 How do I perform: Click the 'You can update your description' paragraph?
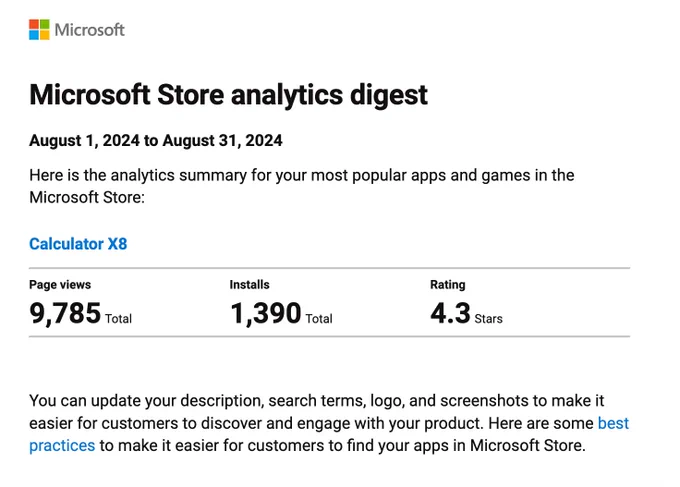pos(329,423)
